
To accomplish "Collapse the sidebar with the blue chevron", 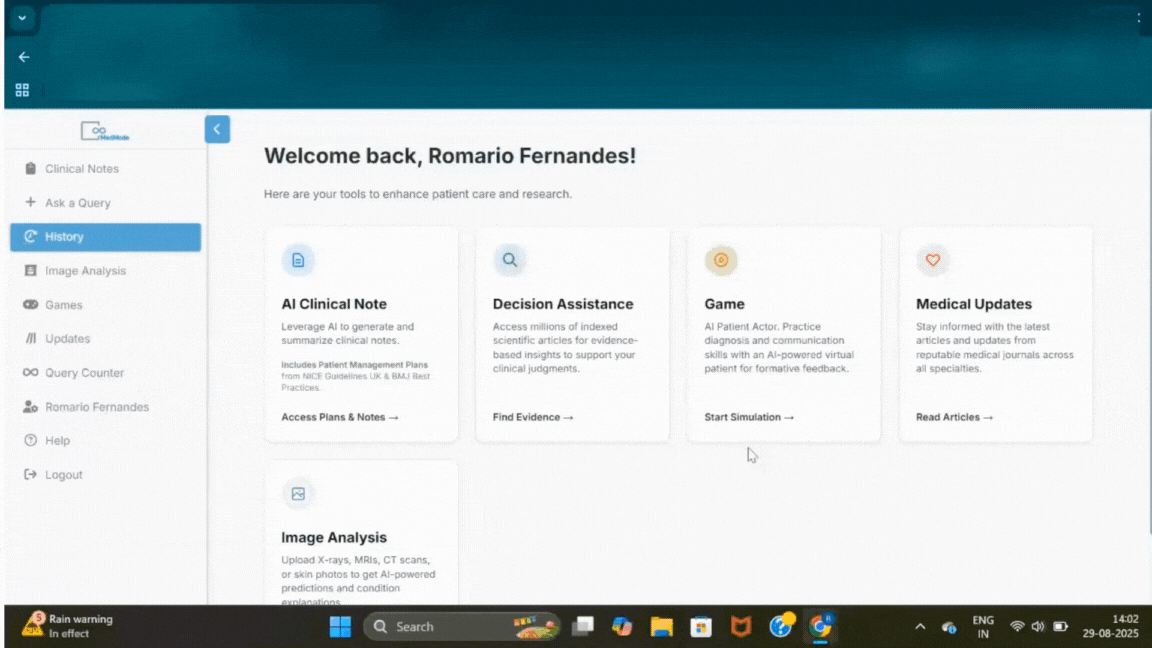I will click(217, 129).
